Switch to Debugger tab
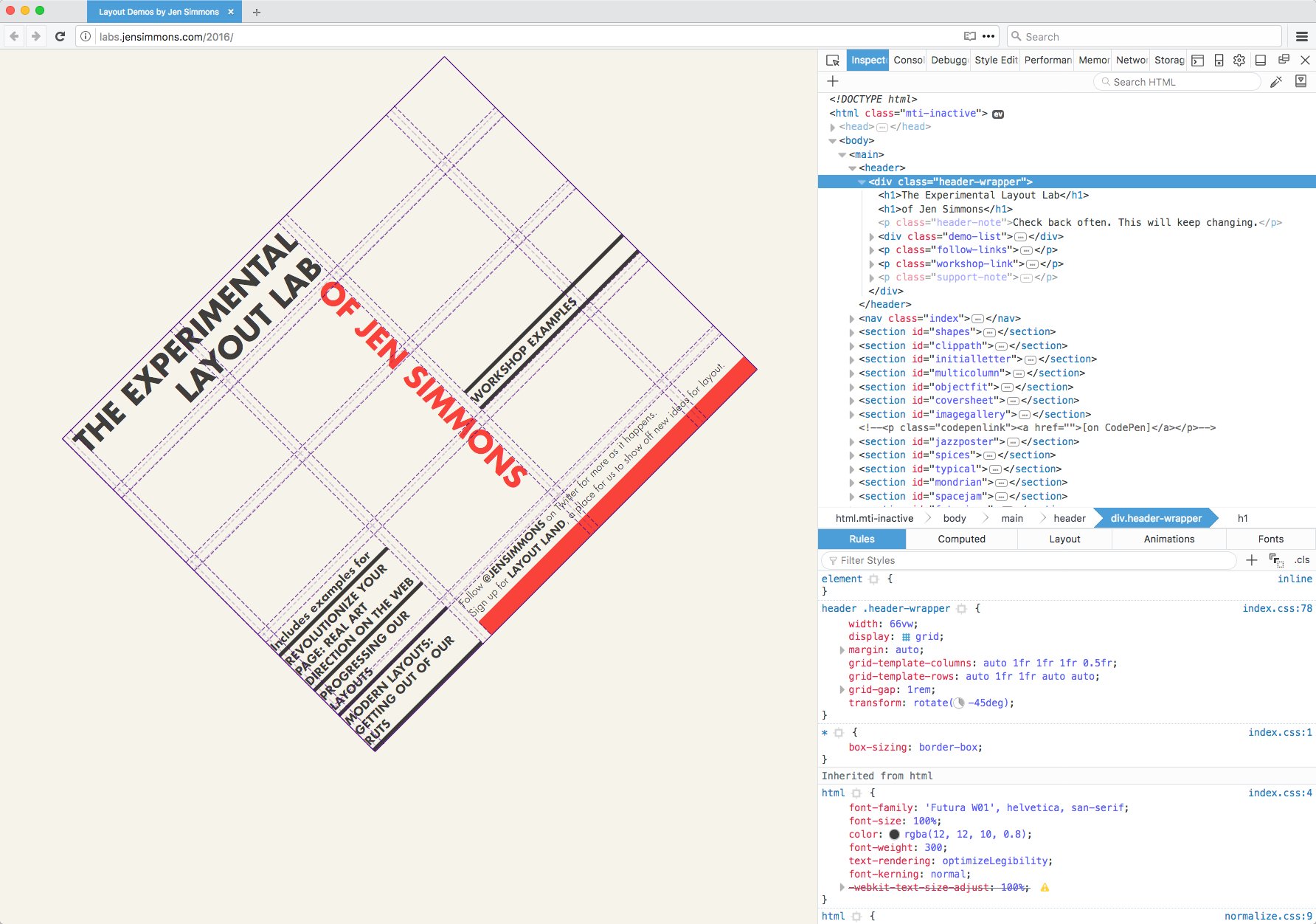Screen dimensions: 1316x924 pyautogui.click(x=949, y=61)
